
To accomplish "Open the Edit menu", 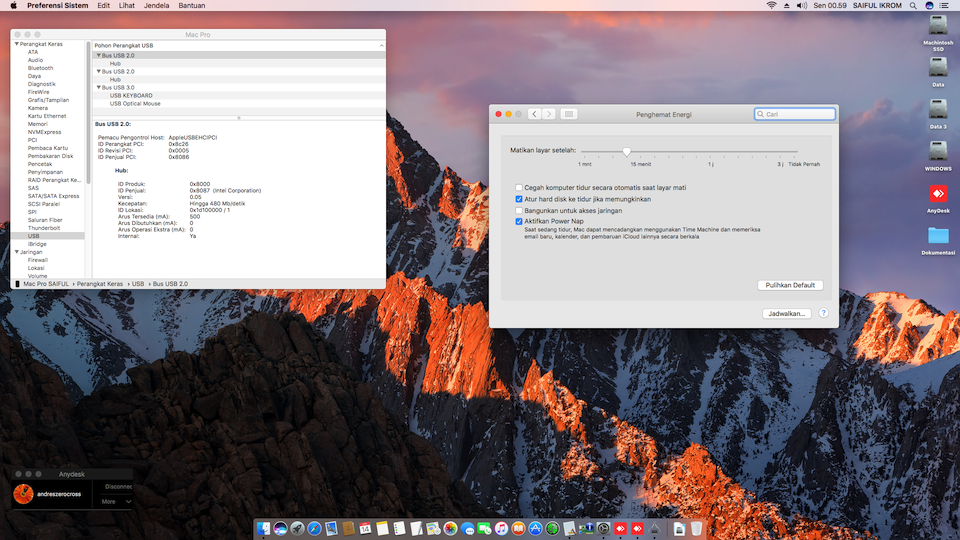I will (103, 6).
